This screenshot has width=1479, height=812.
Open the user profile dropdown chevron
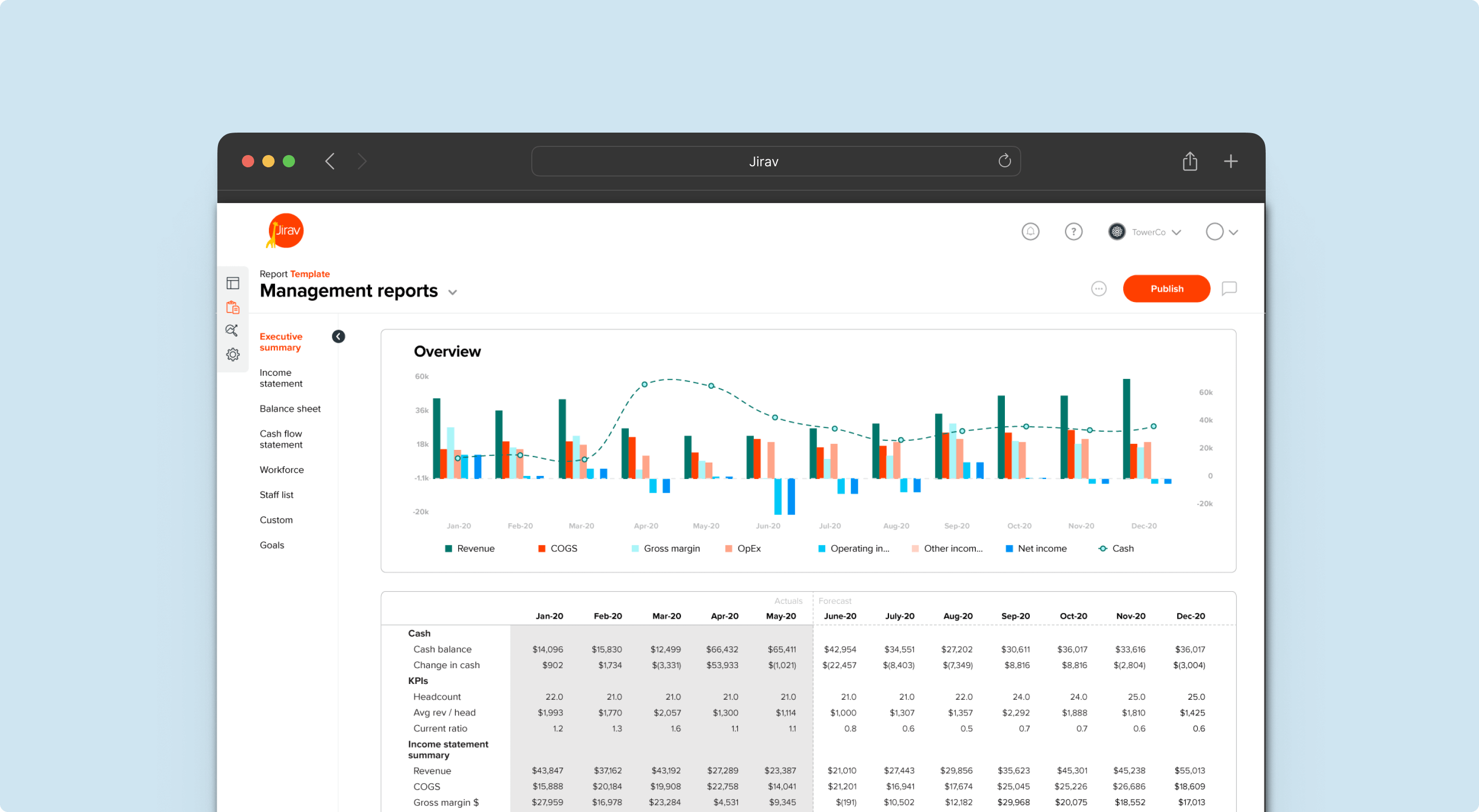(1233, 233)
